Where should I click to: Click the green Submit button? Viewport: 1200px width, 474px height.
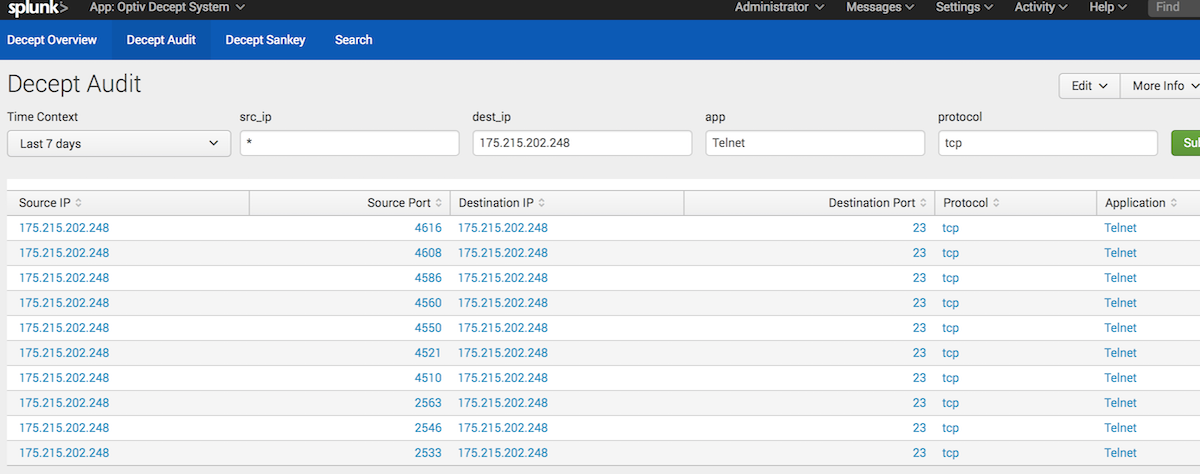click(1186, 143)
